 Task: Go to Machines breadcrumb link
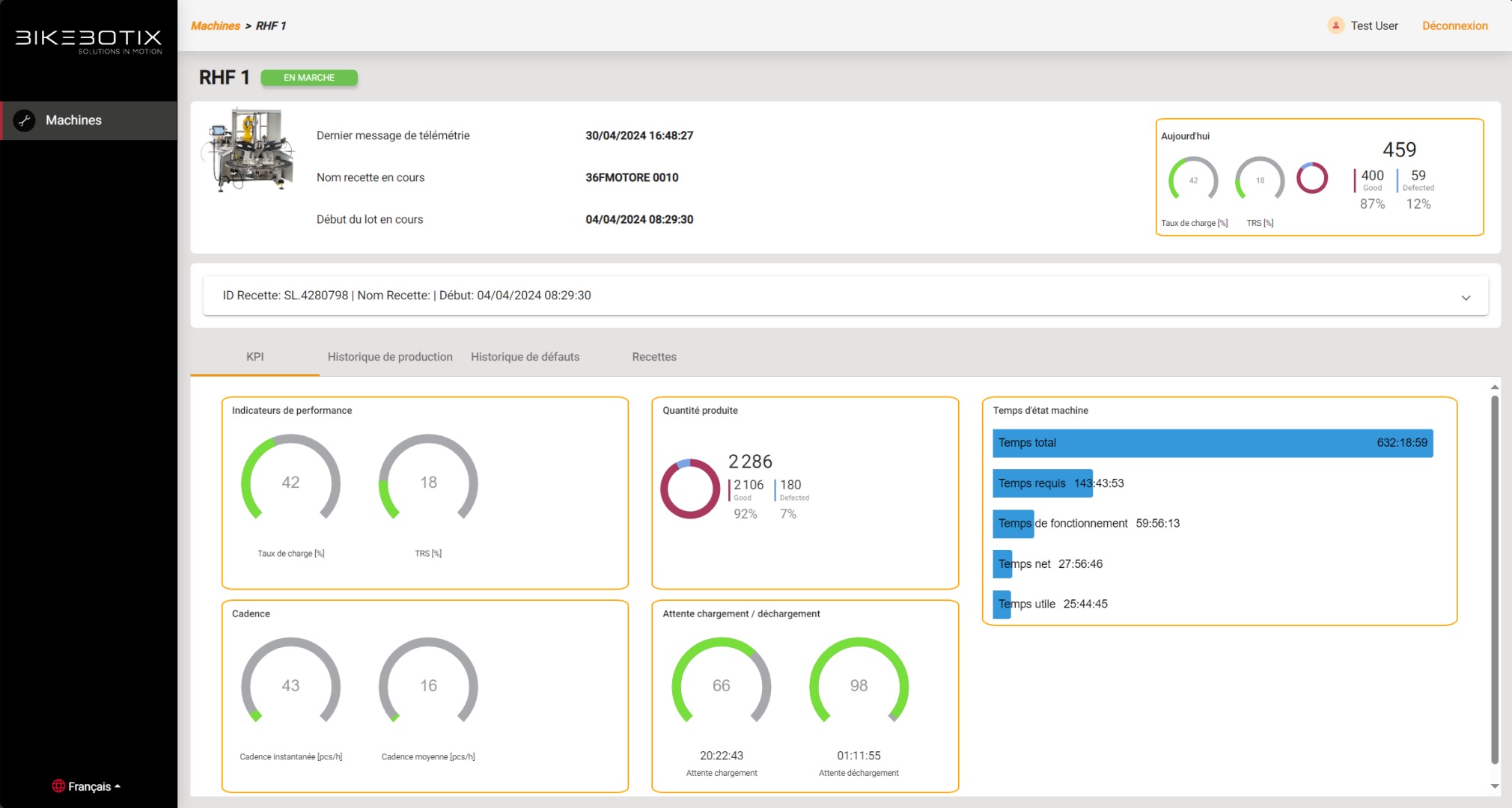[216, 25]
